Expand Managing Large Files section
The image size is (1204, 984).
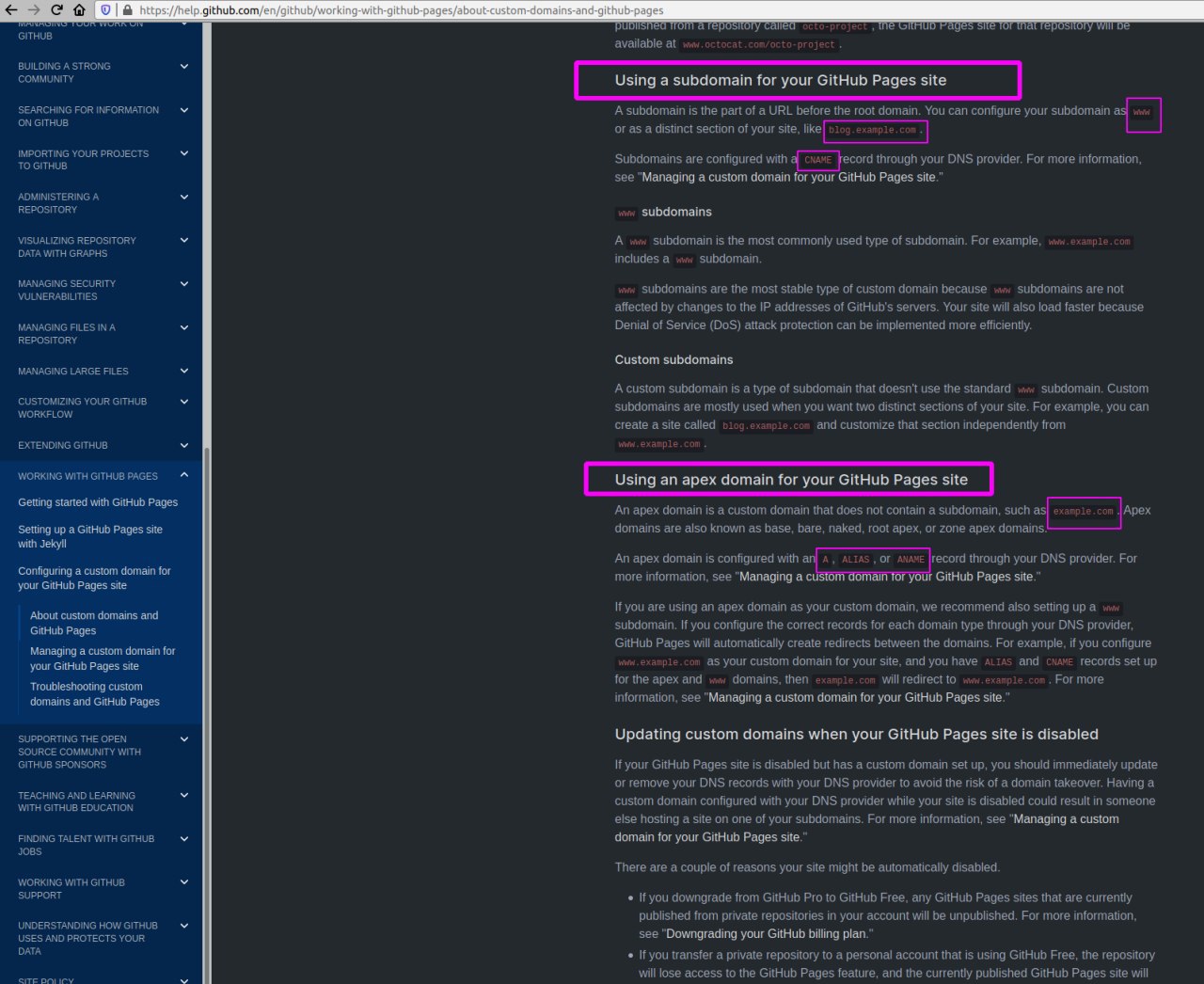pyautogui.click(x=184, y=371)
